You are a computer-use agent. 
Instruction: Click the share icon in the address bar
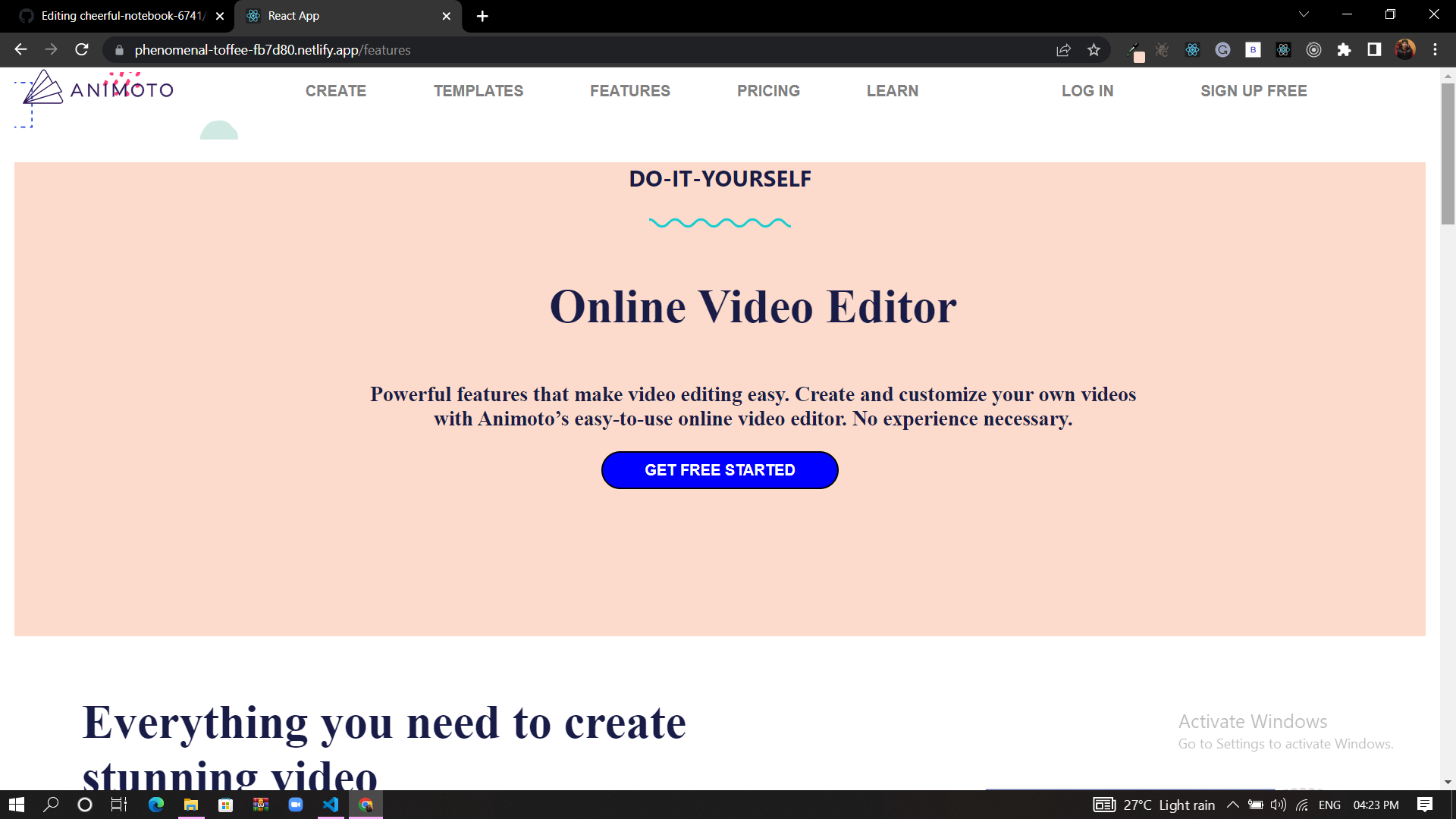[x=1063, y=50]
